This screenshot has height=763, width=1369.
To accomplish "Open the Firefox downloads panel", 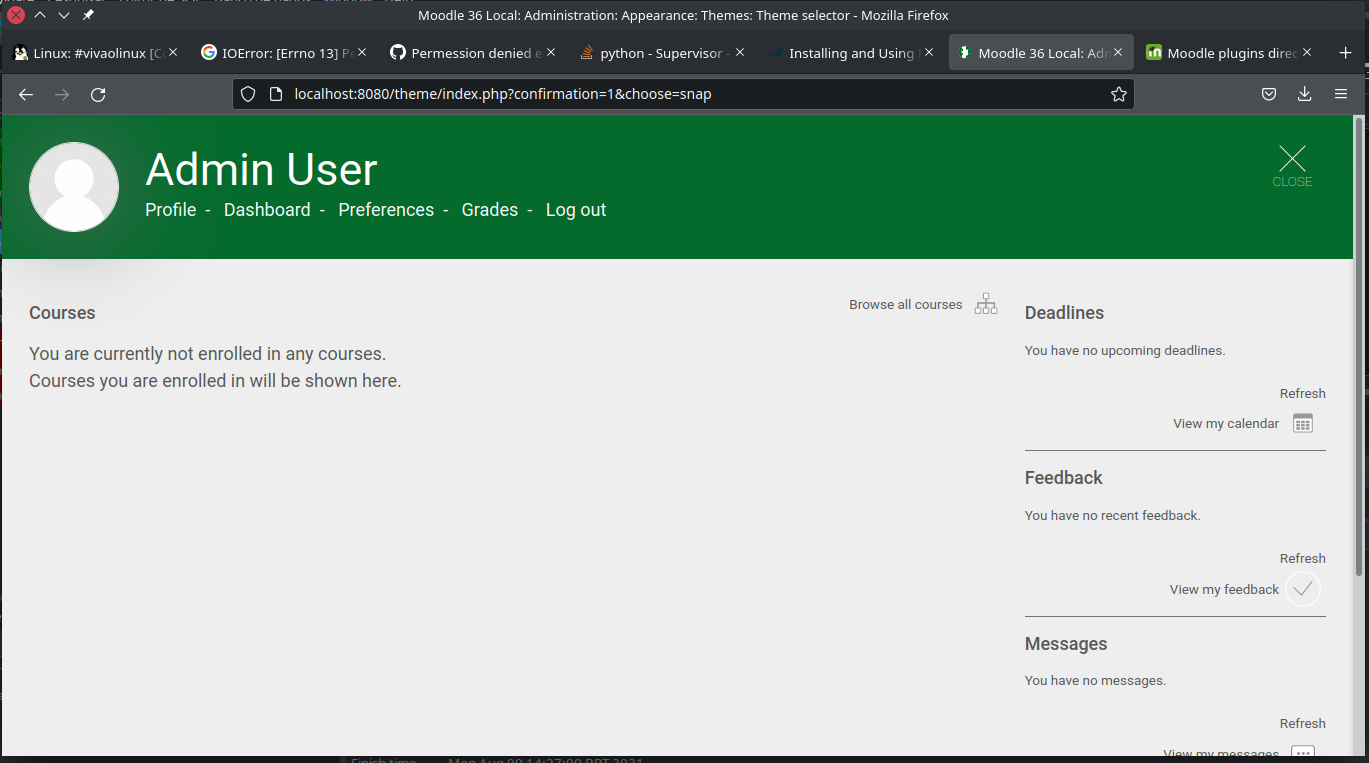I will pos(1304,94).
